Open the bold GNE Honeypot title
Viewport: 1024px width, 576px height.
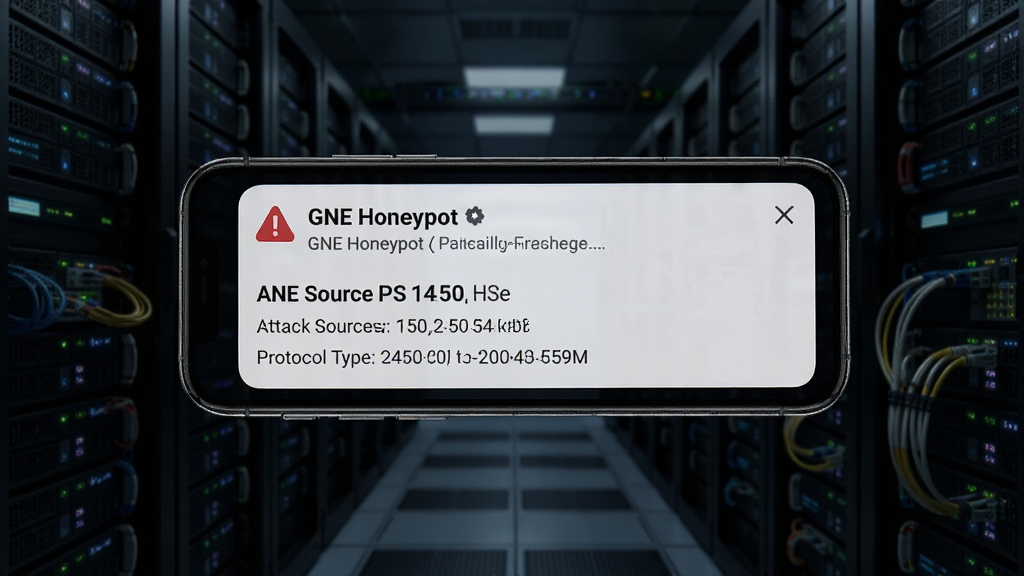click(383, 217)
